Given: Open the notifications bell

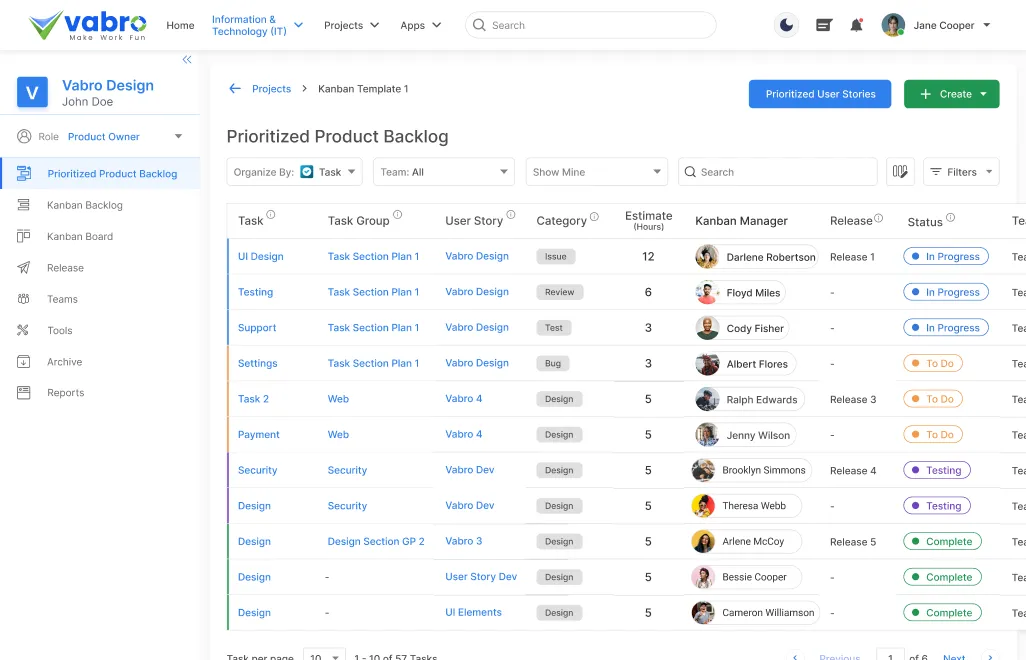Looking at the screenshot, I should point(856,24).
